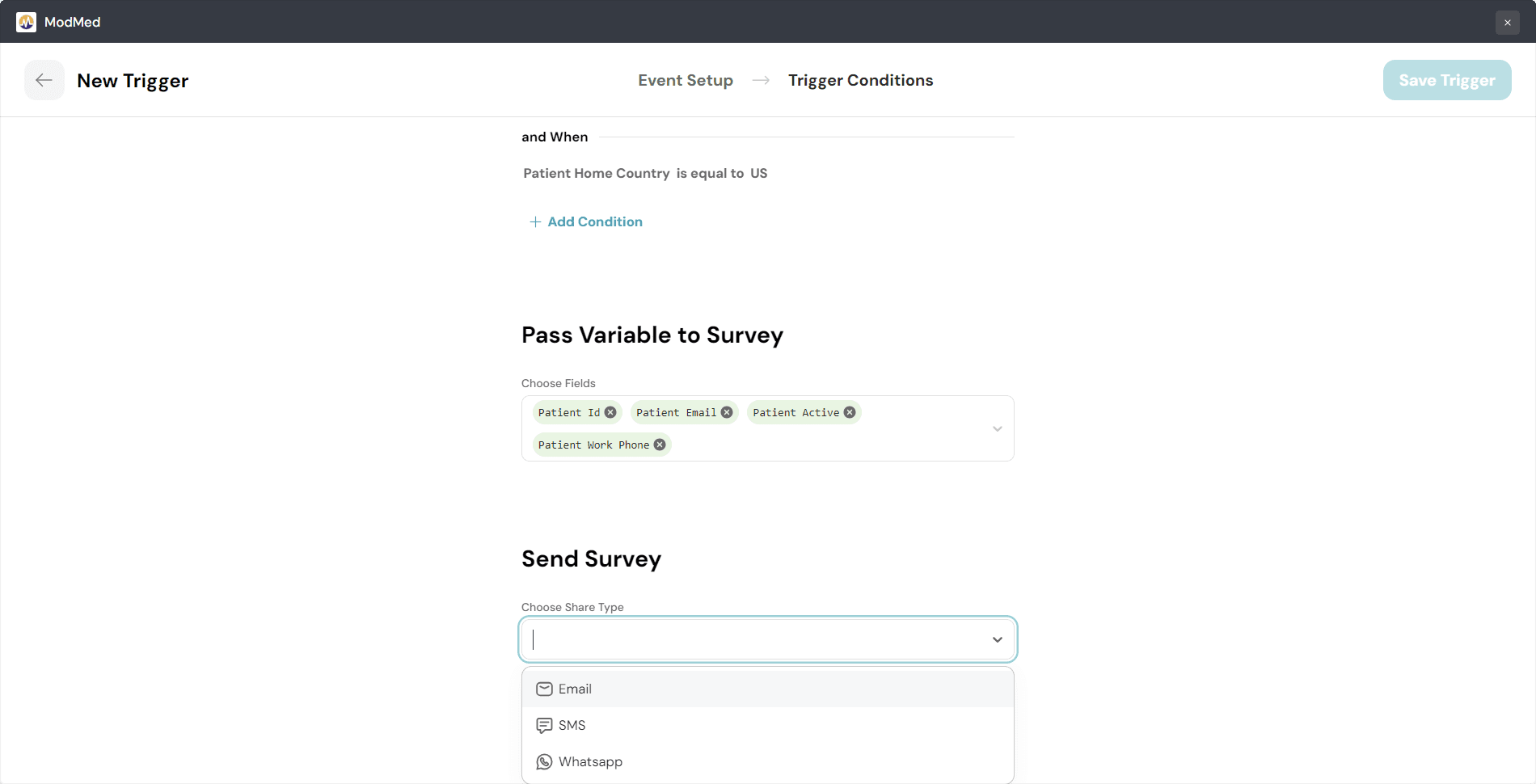Image resolution: width=1536 pixels, height=784 pixels.
Task: Expand the Choose Fields dropdown chevron
Action: [997, 428]
